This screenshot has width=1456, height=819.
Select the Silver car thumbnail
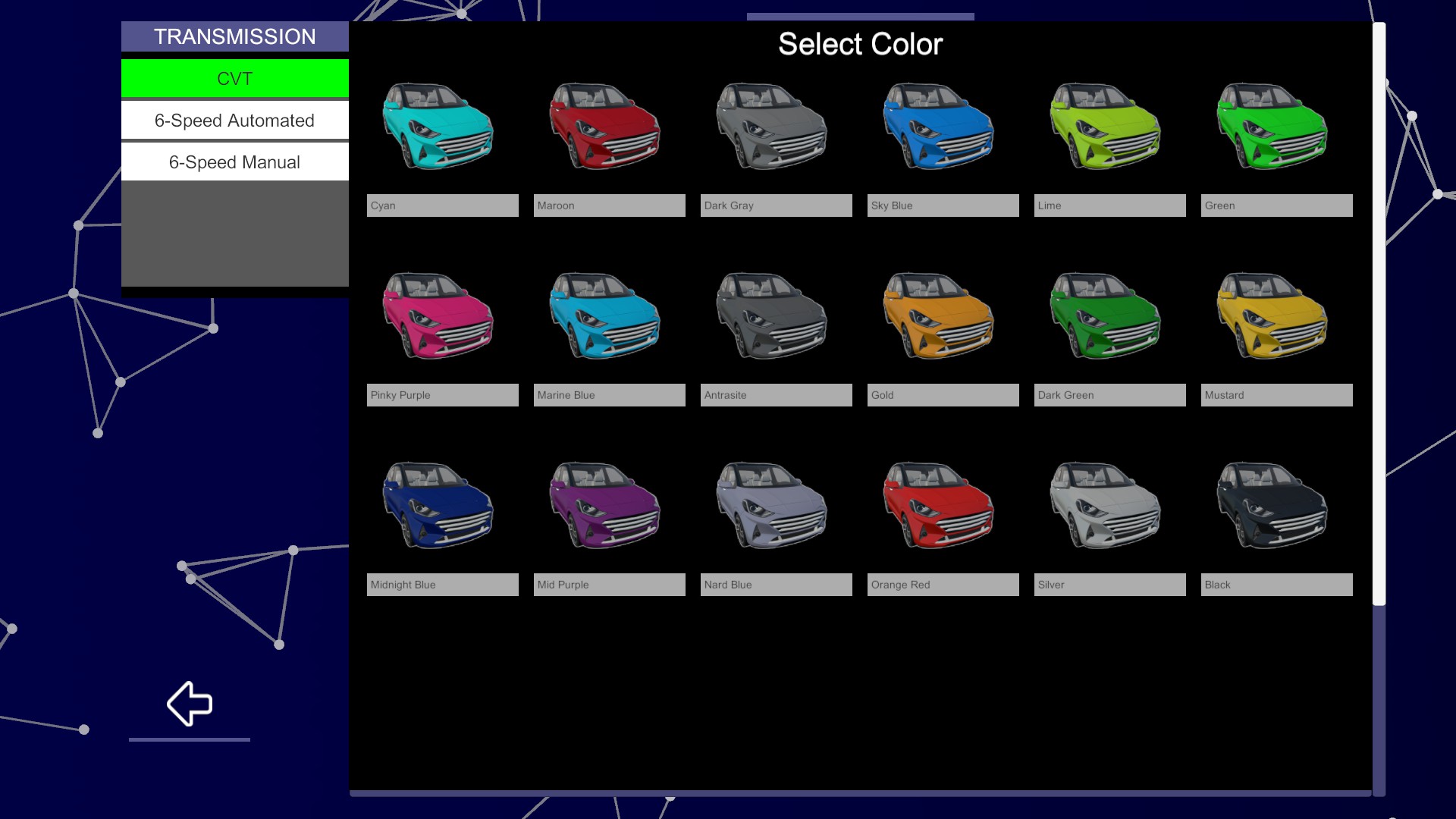[1106, 505]
